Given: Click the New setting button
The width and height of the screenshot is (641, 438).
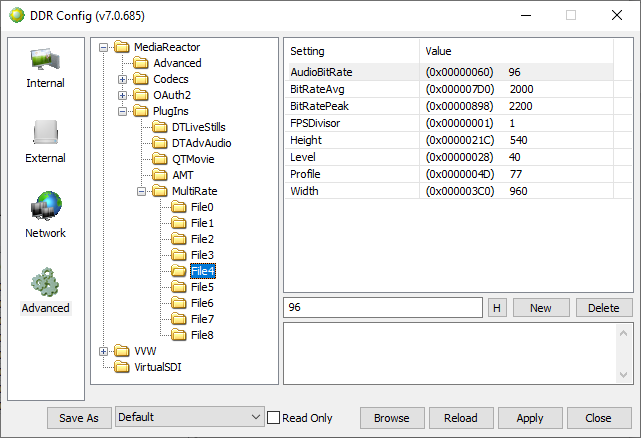Looking at the screenshot, I should (x=541, y=308).
